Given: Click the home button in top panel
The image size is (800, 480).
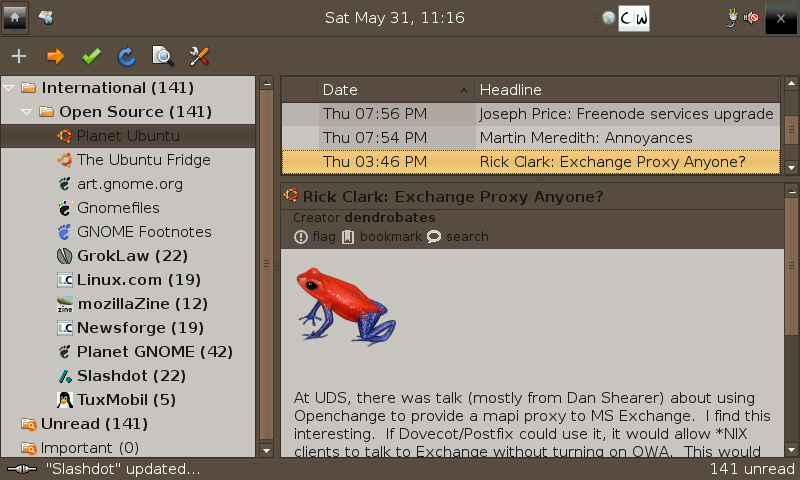Looking at the screenshot, I should (x=15, y=18).
